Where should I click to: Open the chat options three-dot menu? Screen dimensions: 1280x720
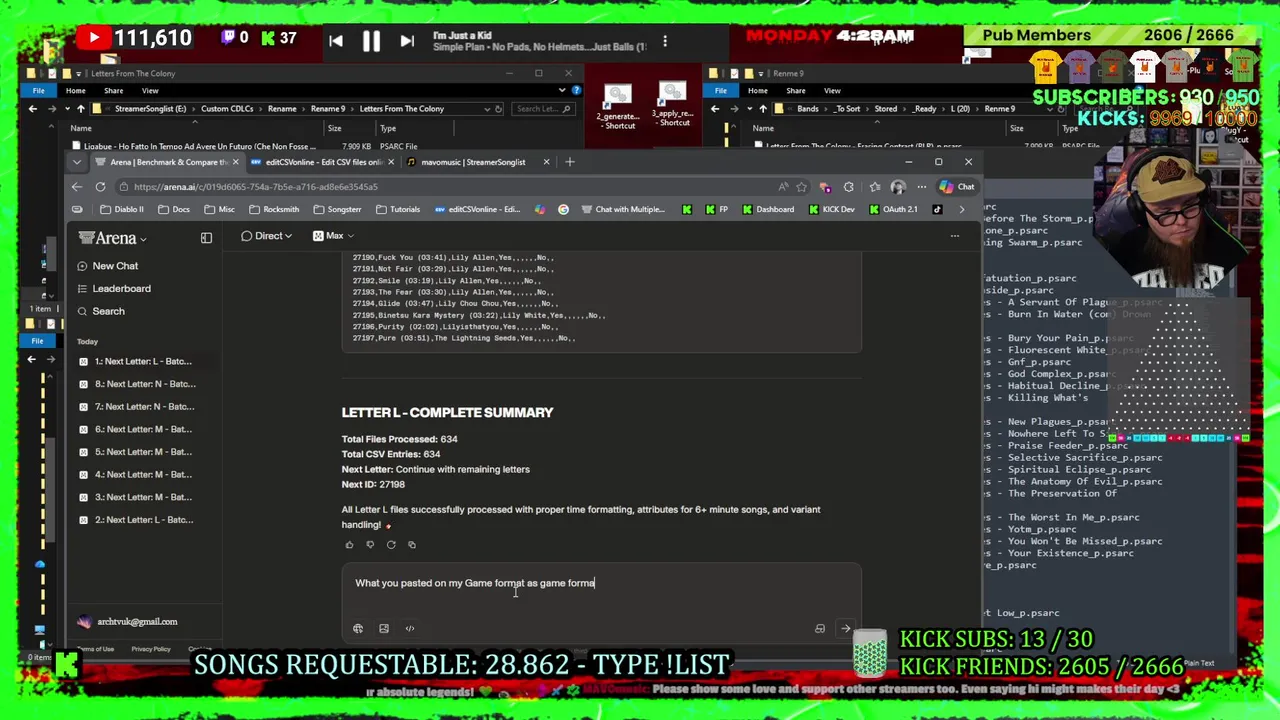pos(955,236)
